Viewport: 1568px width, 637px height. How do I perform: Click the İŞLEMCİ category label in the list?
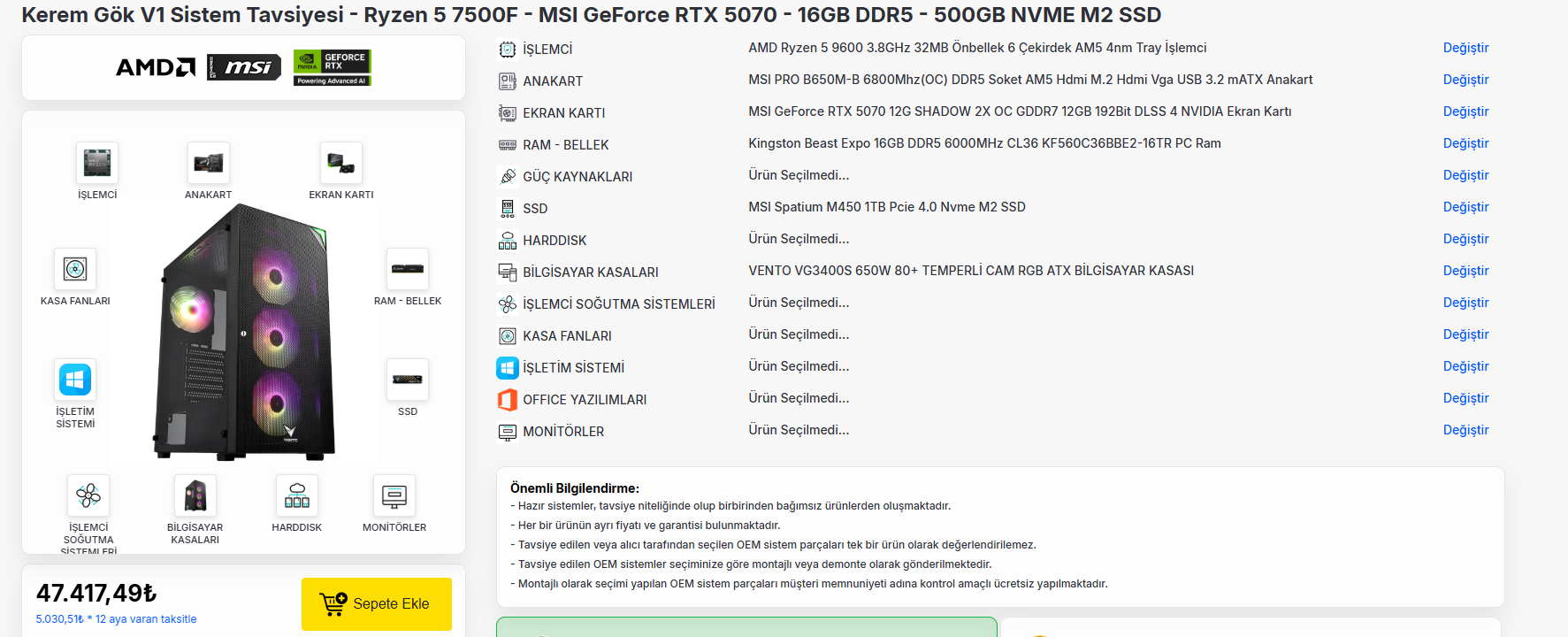coord(547,50)
